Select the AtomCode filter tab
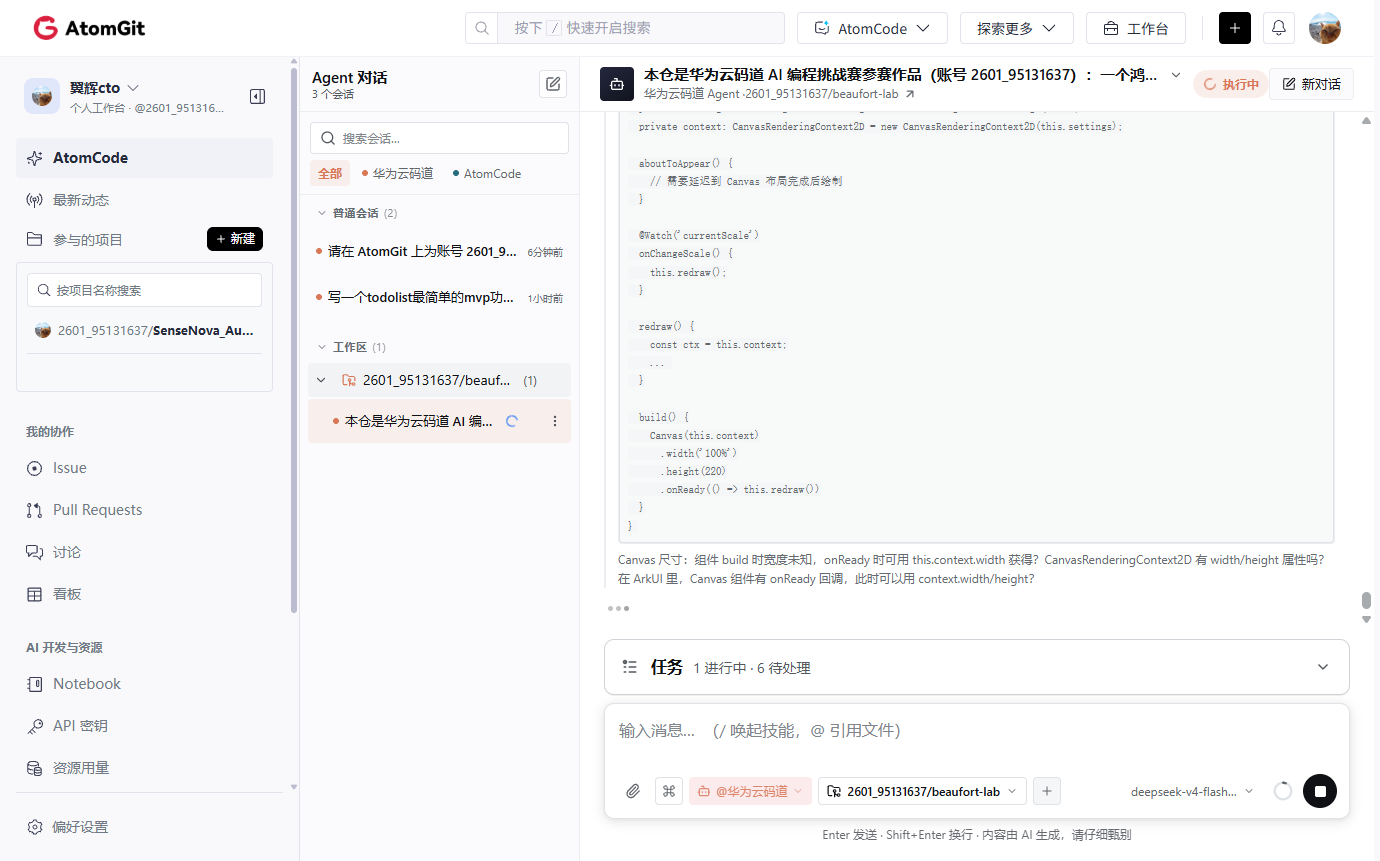This screenshot has width=1380, height=861. tap(487, 173)
